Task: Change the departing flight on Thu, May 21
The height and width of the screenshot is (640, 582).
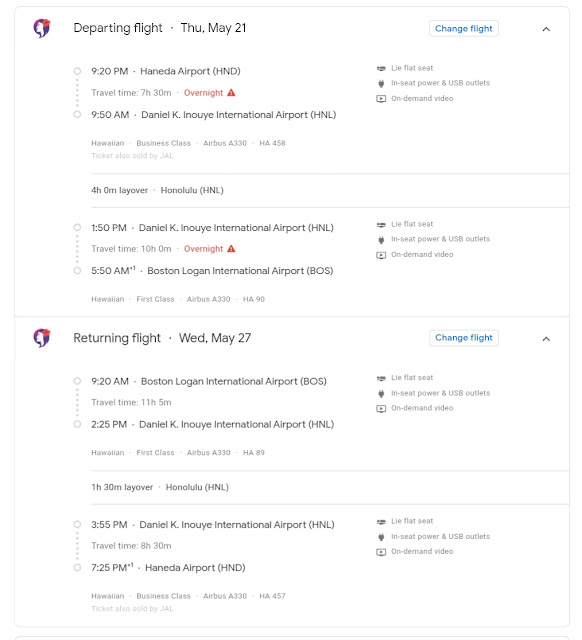Action: pos(464,29)
